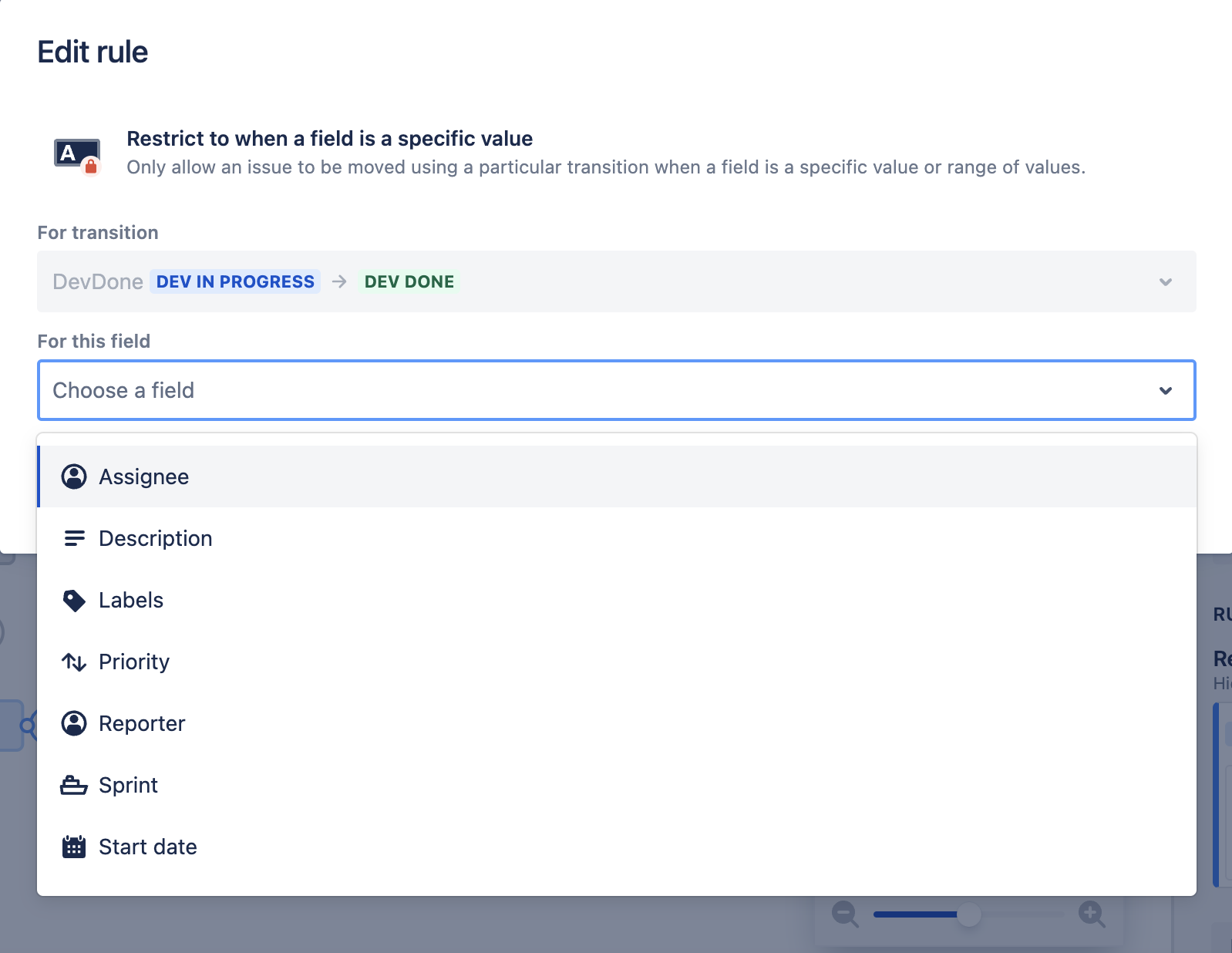Click the Sprint ship icon
This screenshot has height=953, width=1232.
coord(74,785)
